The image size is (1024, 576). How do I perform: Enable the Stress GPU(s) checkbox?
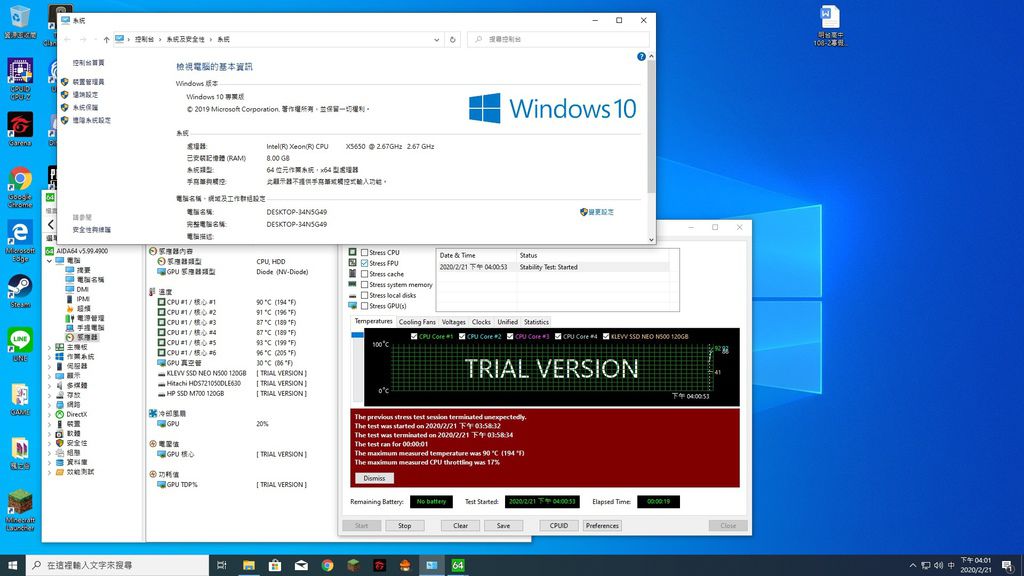coord(364,306)
